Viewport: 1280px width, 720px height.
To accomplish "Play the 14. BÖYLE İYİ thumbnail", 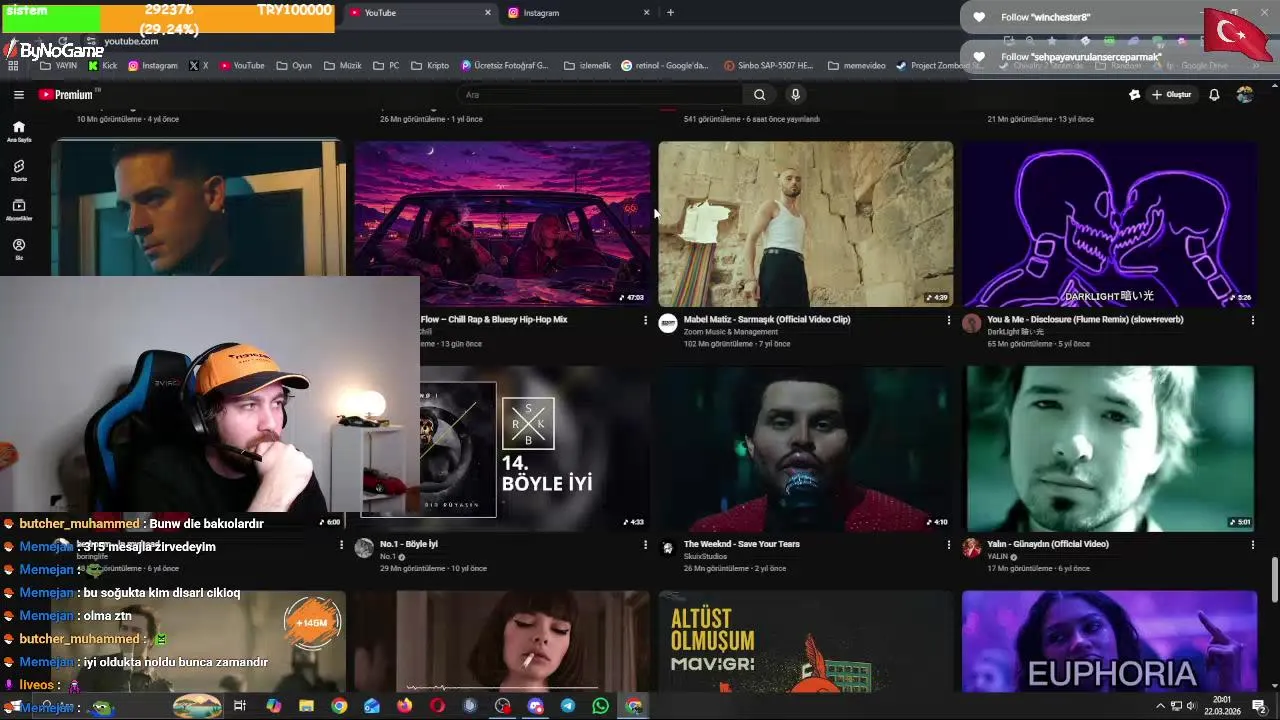I will pos(535,449).
